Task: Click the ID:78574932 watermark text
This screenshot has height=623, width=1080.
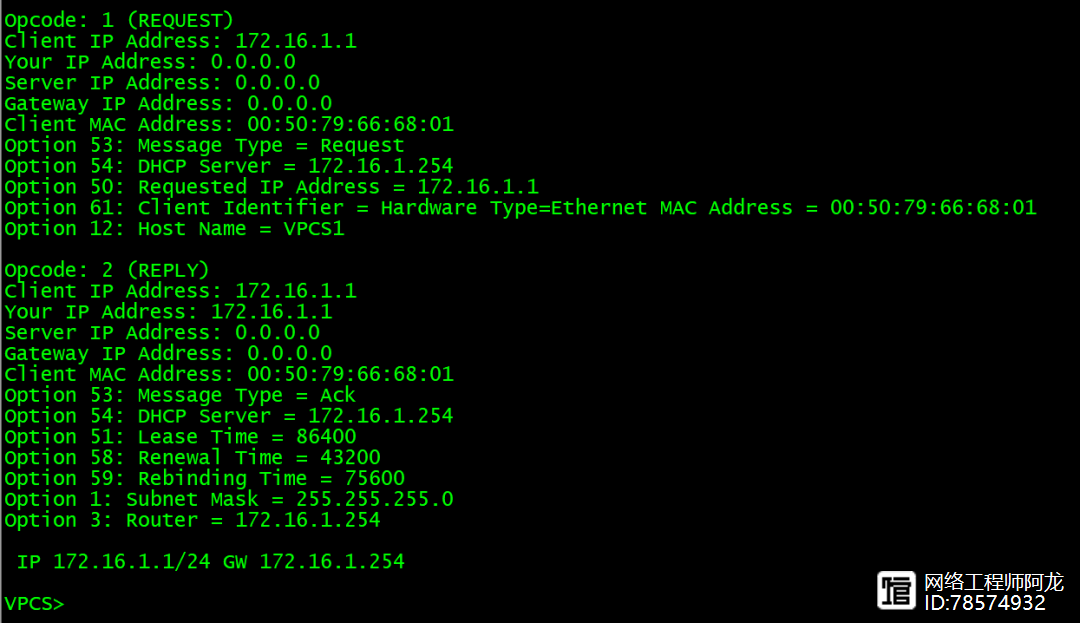Action: point(984,603)
